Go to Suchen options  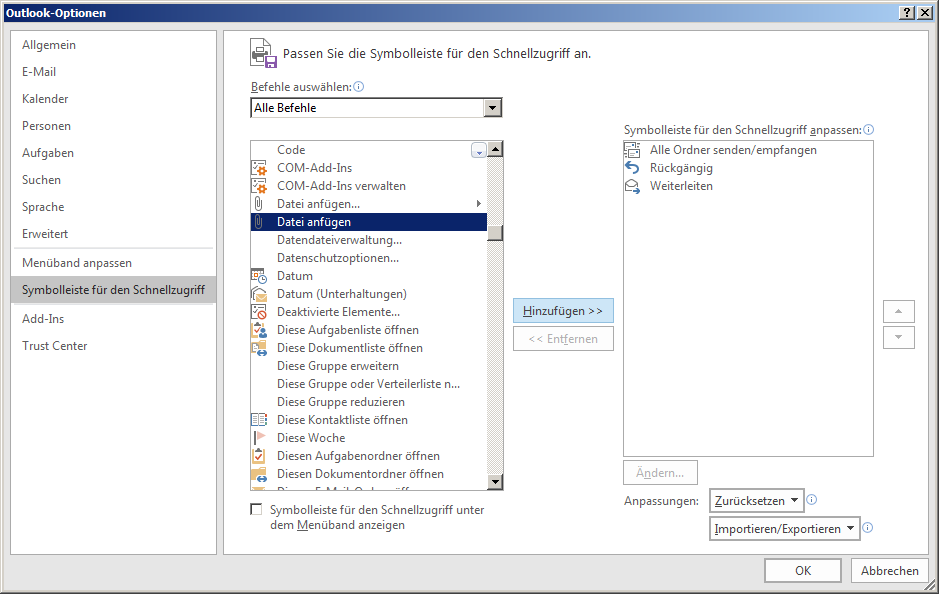coord(113,180)
